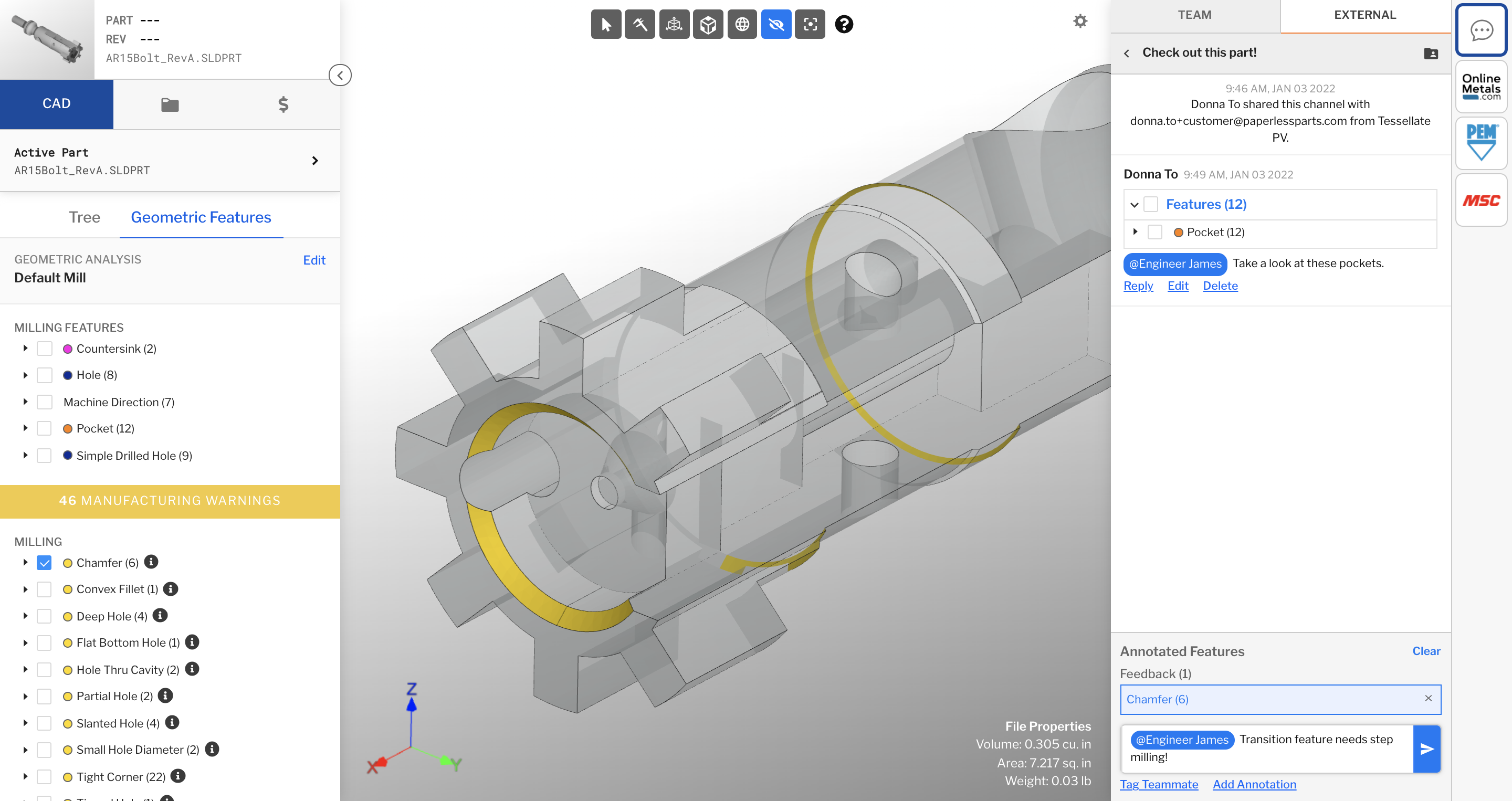Click the fit-to-view focus icon
The width and height of the screenshot is (1512, 801).
click(x=810, y=24)
